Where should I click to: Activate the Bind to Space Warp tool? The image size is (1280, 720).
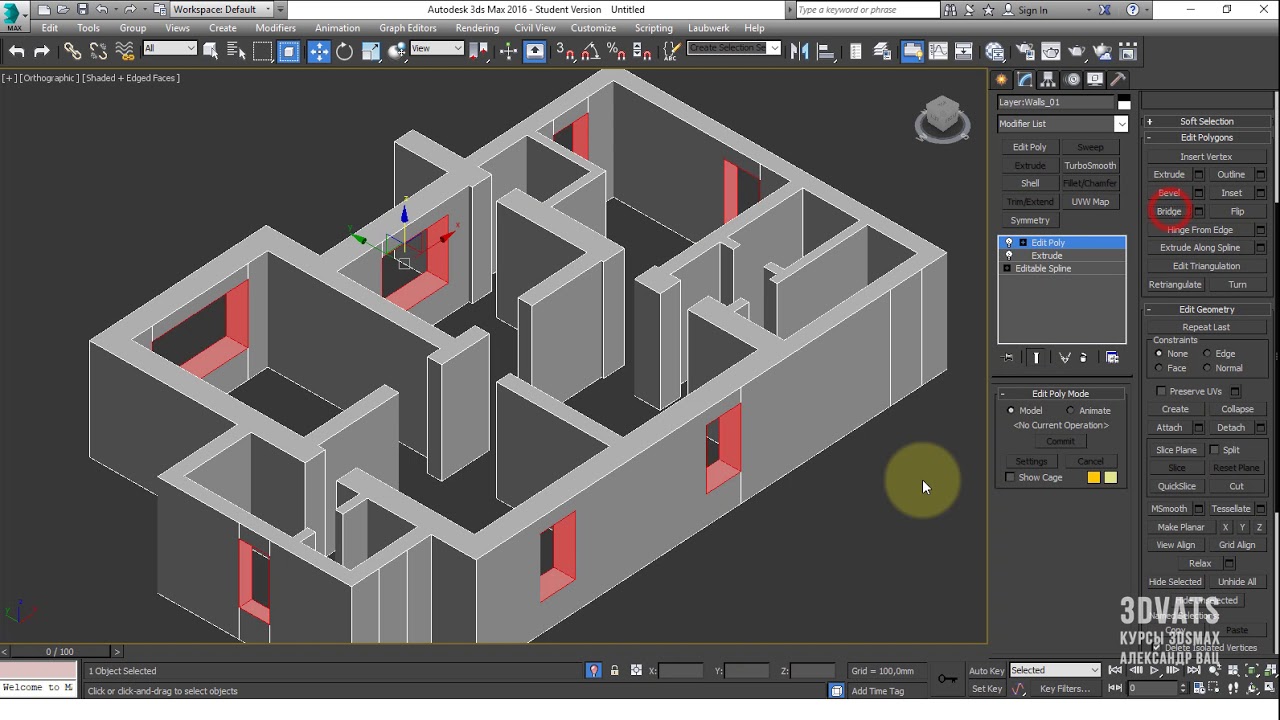[124, 51]
